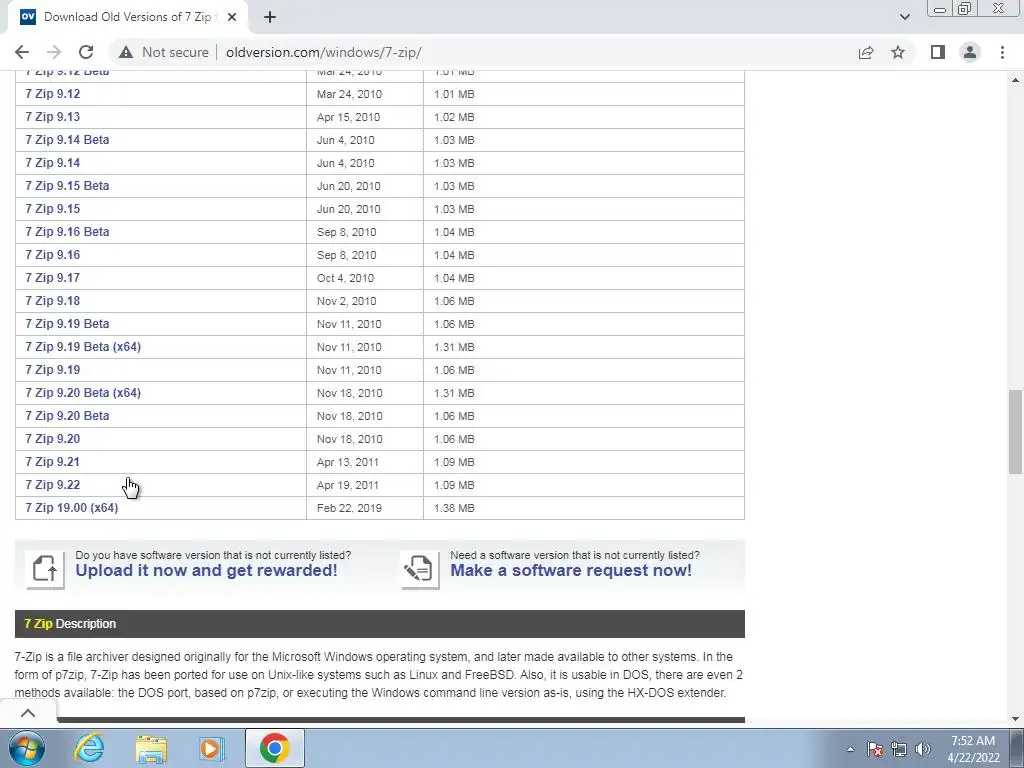The width and height of the screenshot is (1024, 768).
Task: Open the 7 Zip 9.21 link
Action: 53,462
